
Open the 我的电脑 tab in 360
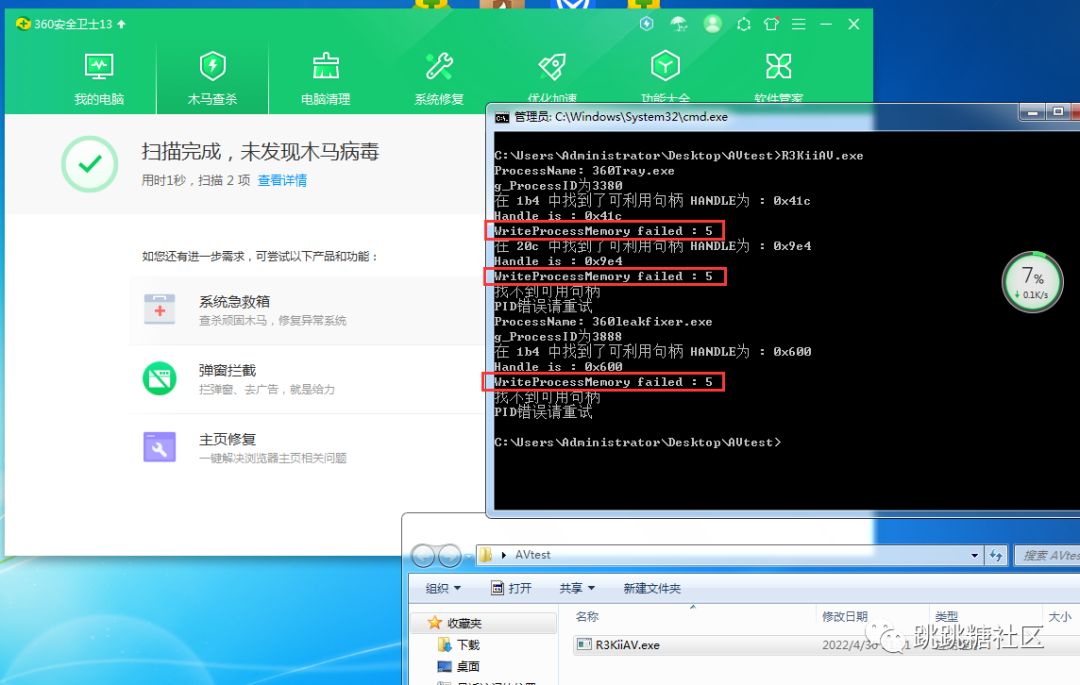[x=99, y=78]
